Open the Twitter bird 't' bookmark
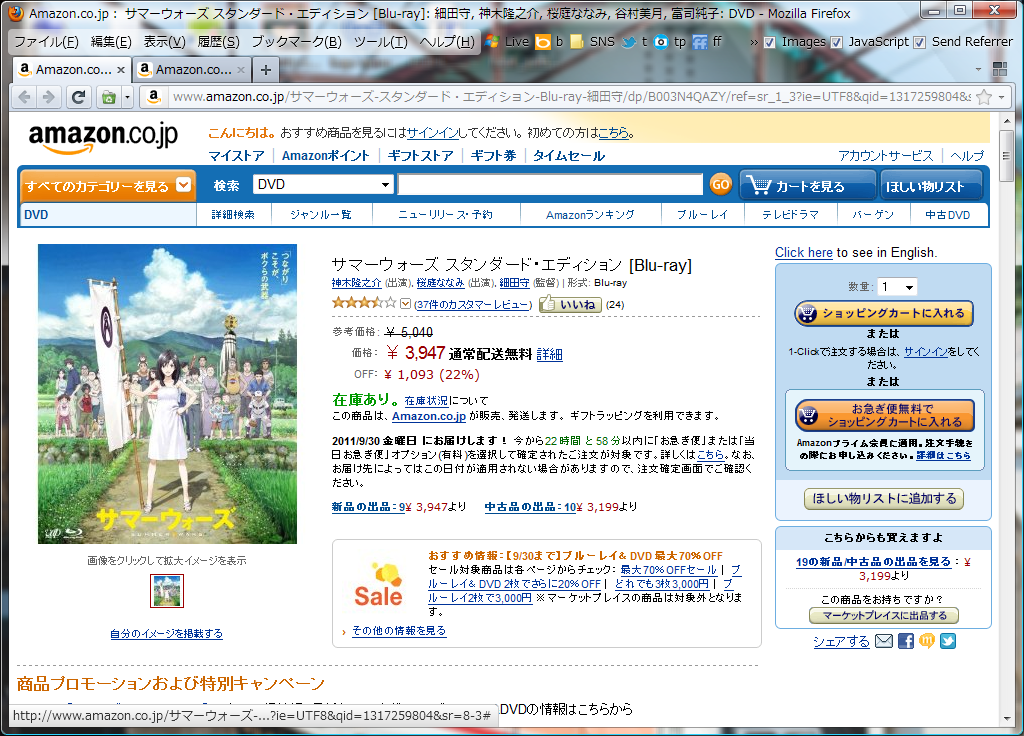The height and width of the screenshot is (736, 1024). point(635,42)
